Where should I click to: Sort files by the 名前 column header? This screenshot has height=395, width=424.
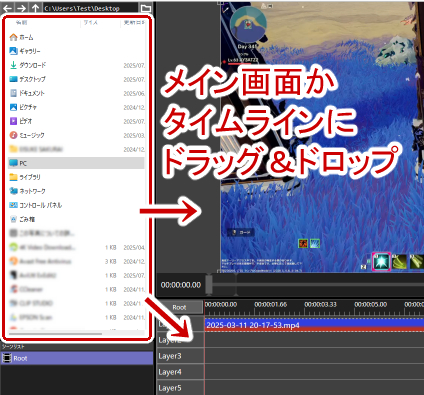coord(21,22)
